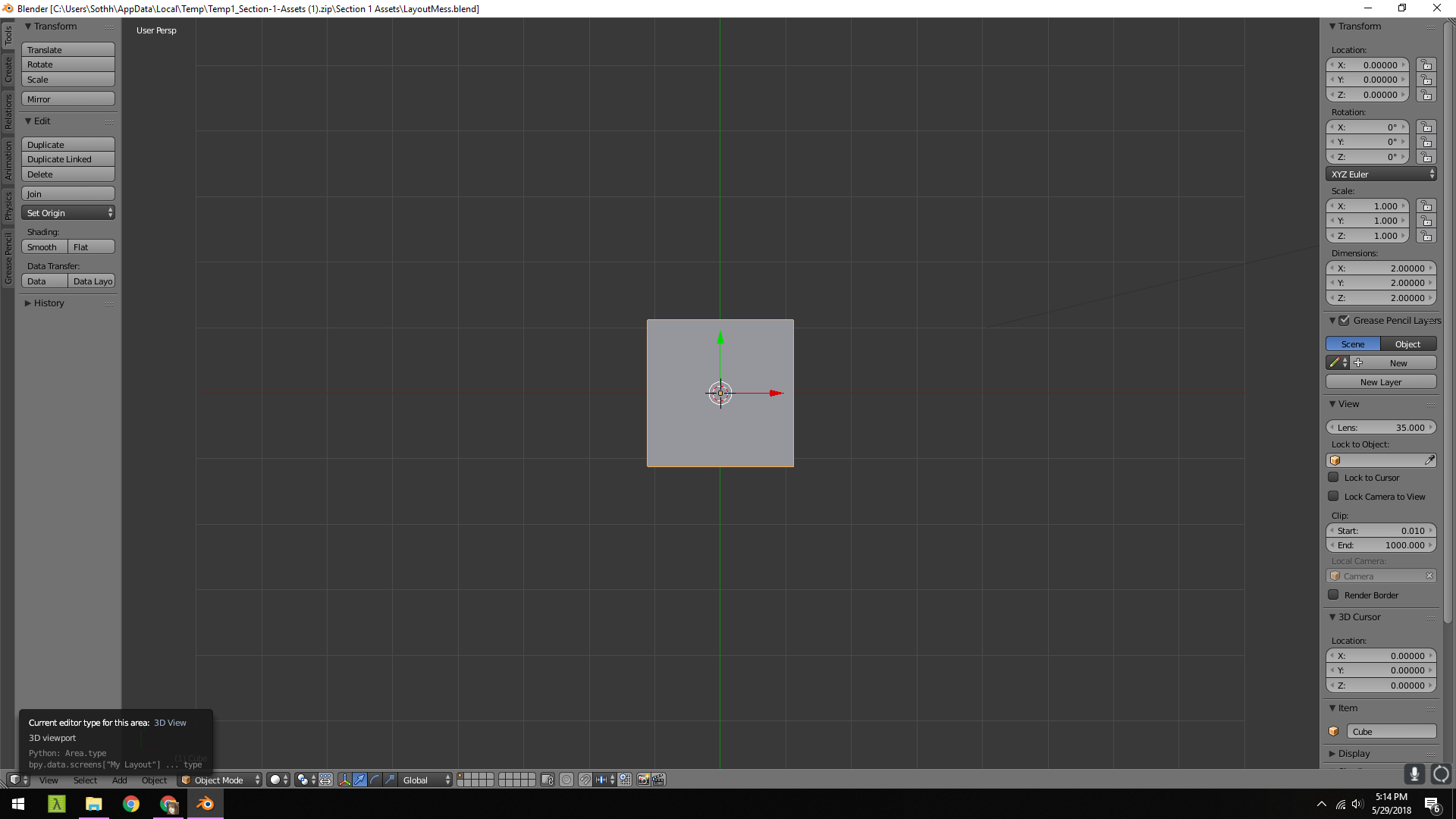The height and width of the screenshot is (819, 1456).
Task: Click the Cube name input field
Action: [1392, 732]
